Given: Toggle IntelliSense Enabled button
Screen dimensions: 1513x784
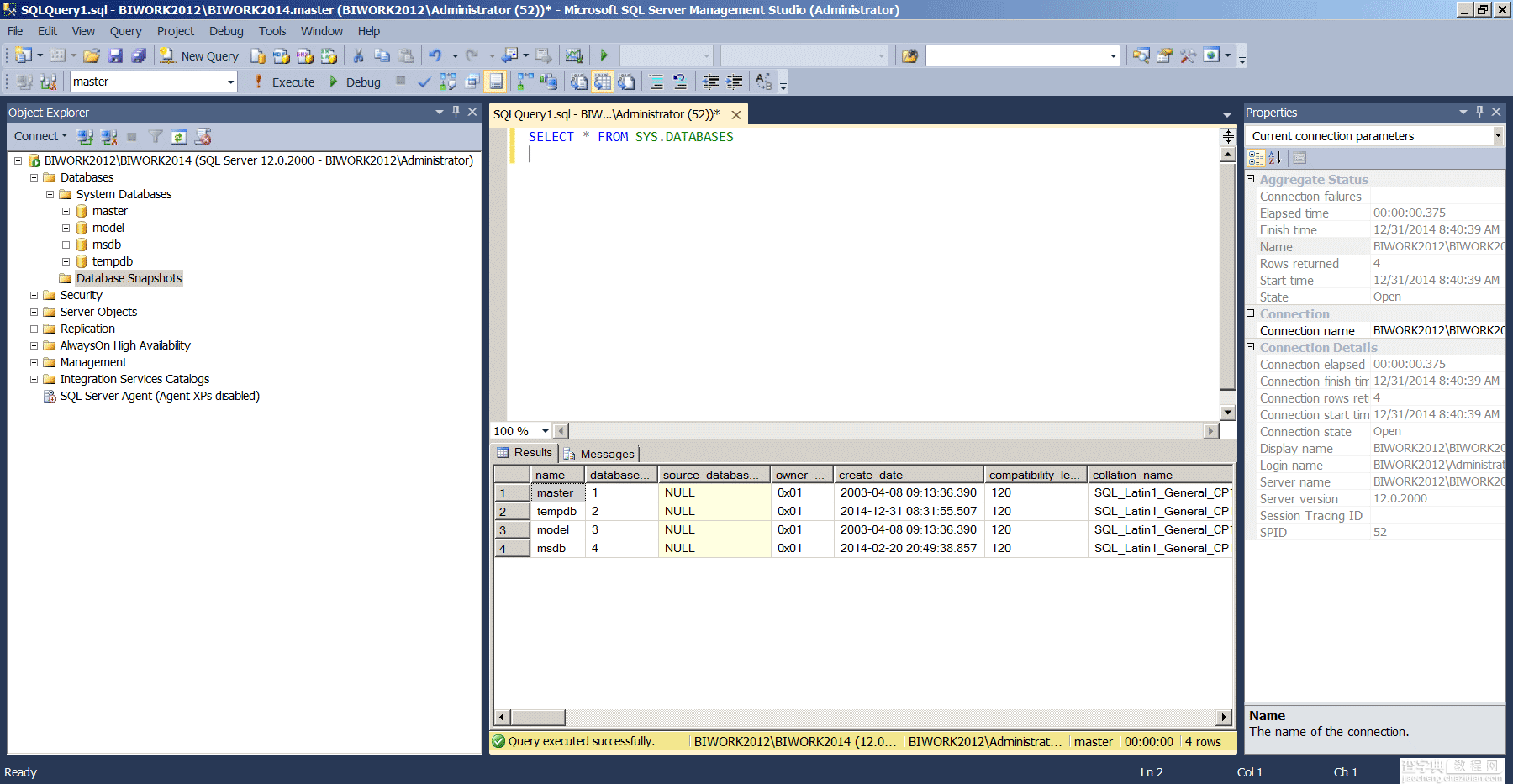Looking at the screenshot, I should pos(496,82).
